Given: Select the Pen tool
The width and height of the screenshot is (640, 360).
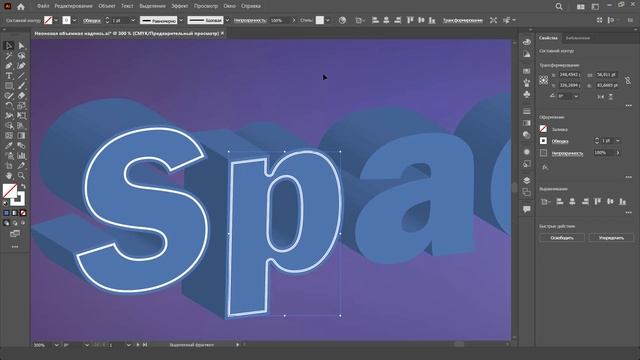Looking at the screenshot, I should click(9, 66).
